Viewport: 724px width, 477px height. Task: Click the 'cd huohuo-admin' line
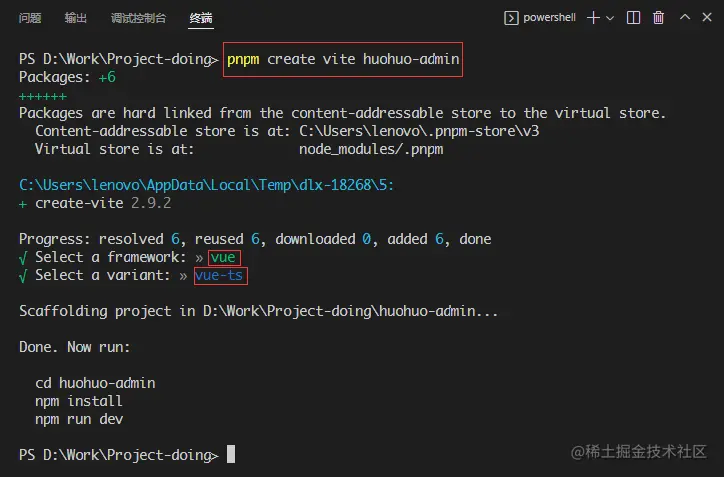95,383
